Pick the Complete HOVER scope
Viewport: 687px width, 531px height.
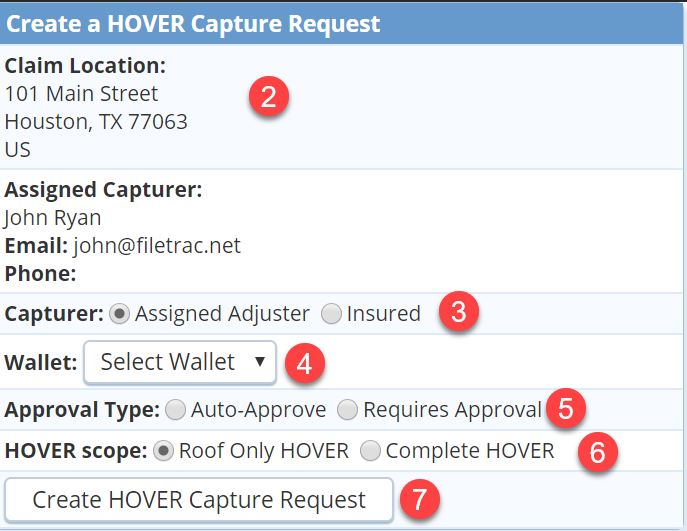pyautogui.click(x=370, y=451)
